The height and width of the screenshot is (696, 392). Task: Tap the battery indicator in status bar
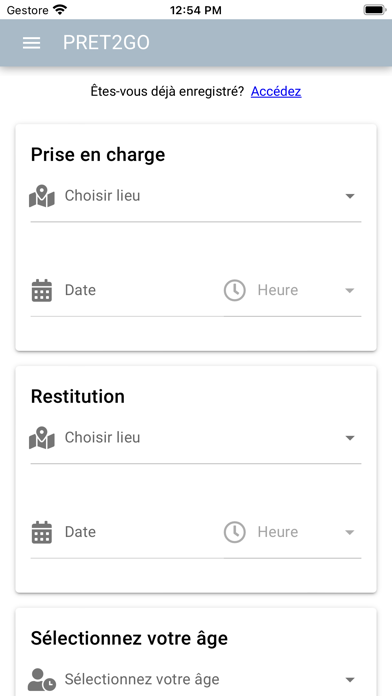click(x=374, y=10)
